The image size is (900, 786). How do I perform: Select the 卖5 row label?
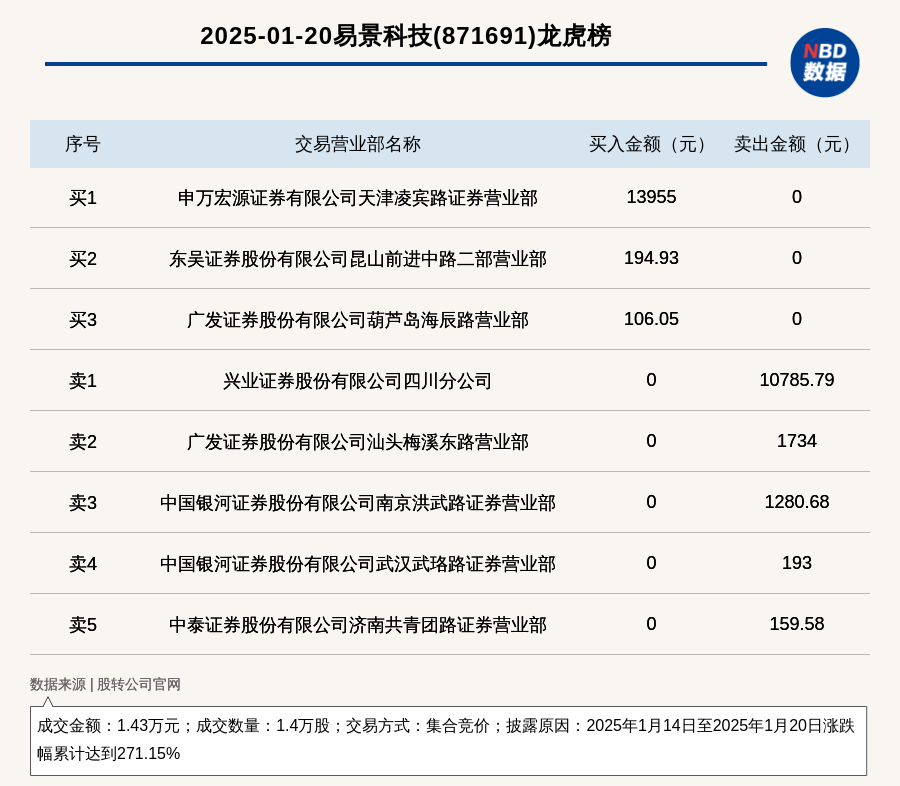click(x=83, y=625)
